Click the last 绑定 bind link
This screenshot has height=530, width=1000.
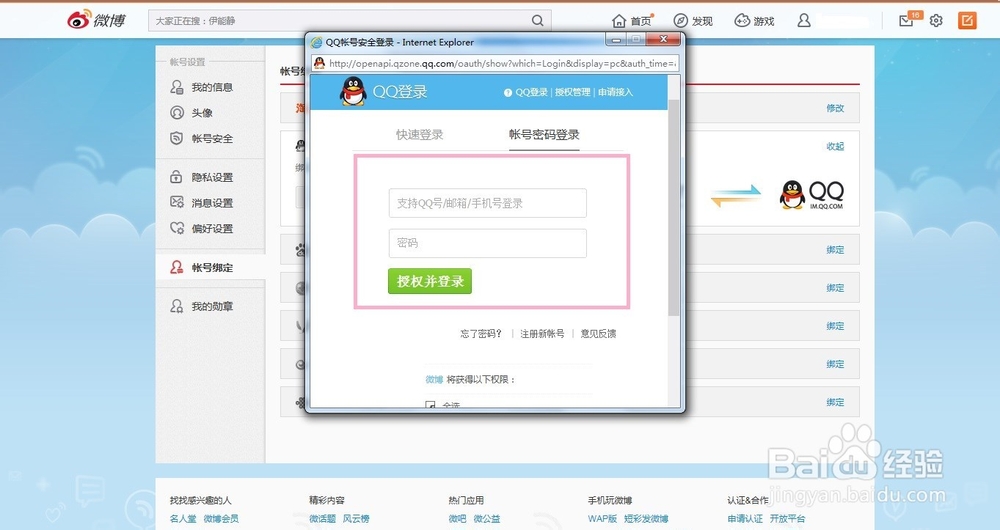[835, 402]
